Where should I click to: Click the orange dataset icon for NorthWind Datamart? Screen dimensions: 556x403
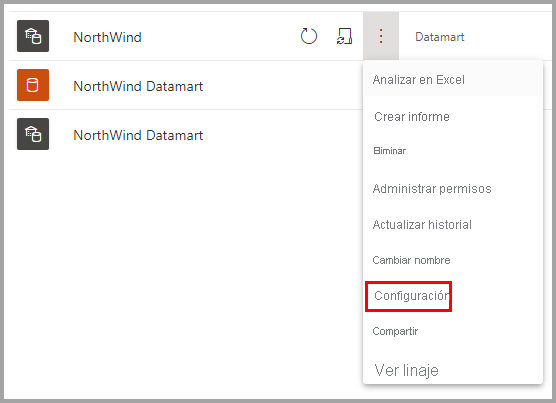click(33, 85)
